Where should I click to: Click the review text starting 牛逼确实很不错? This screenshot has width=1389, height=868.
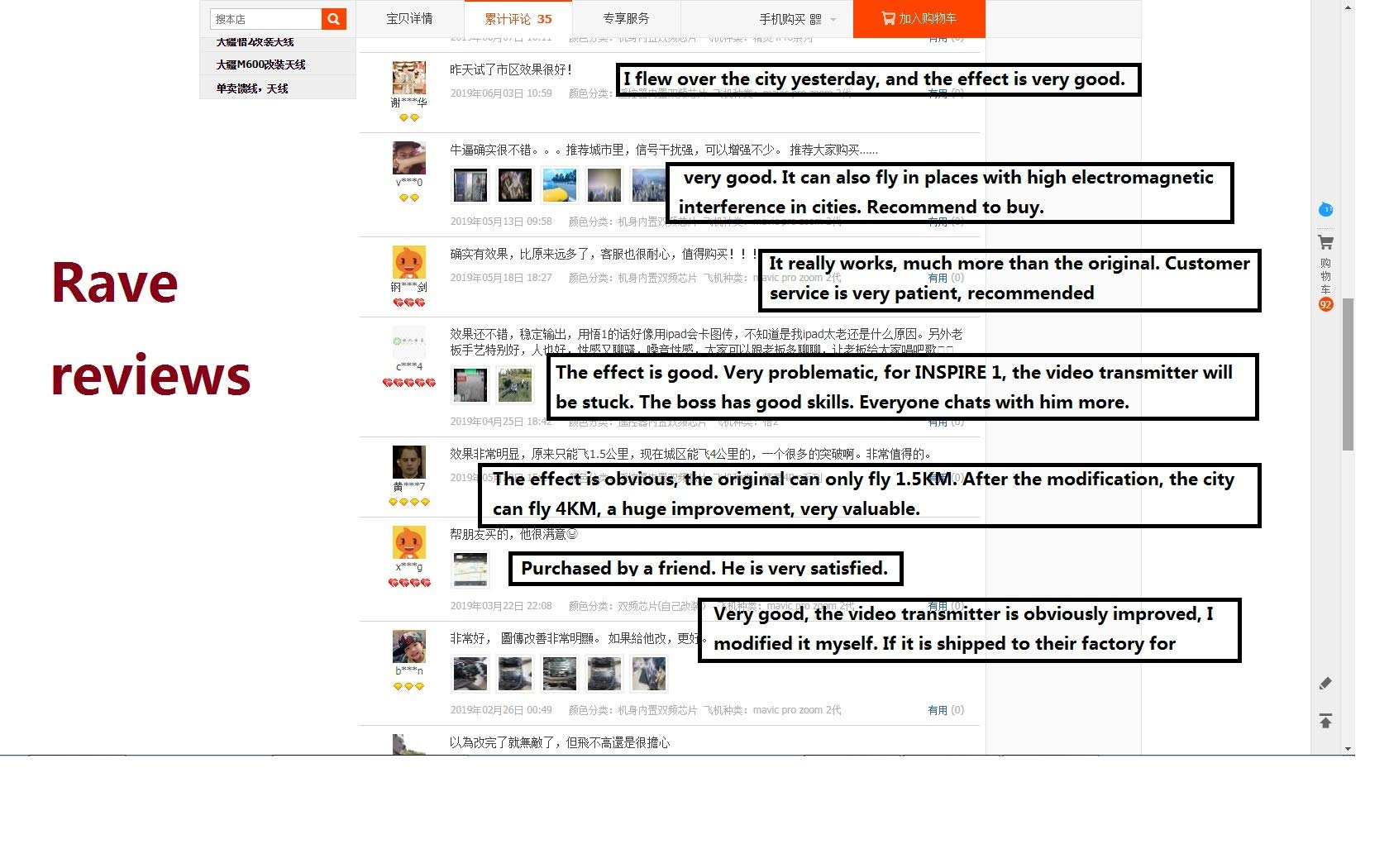tap(664, 150)
